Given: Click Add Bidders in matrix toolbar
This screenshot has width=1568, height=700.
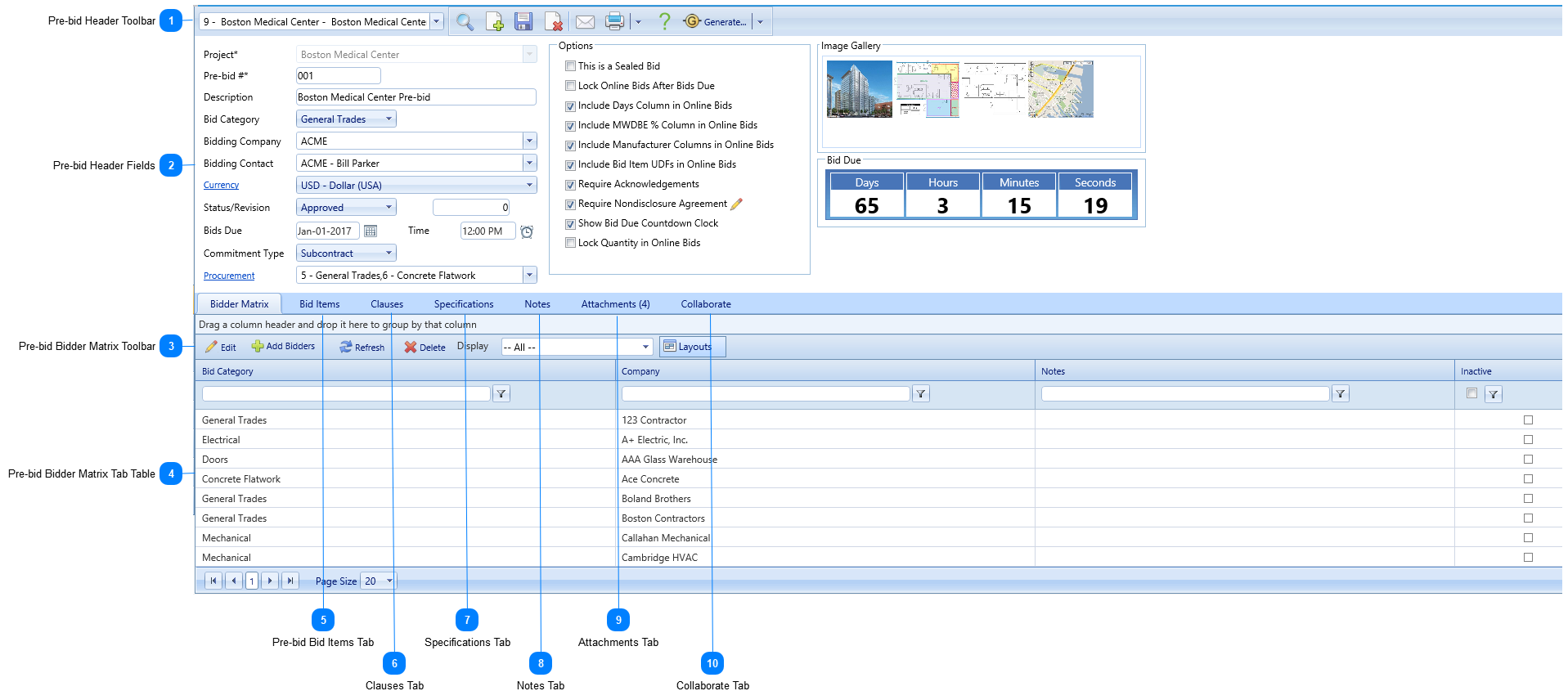Looking at the screenshot, I should pyautogui.click(x=283, y=347).
